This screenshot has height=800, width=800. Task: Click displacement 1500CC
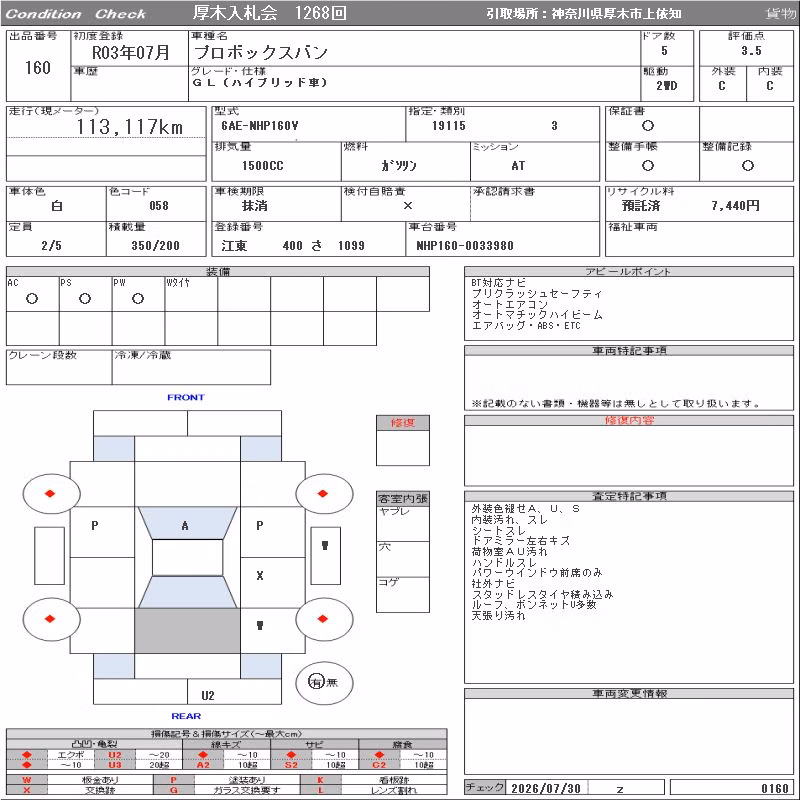pos(263,166)
